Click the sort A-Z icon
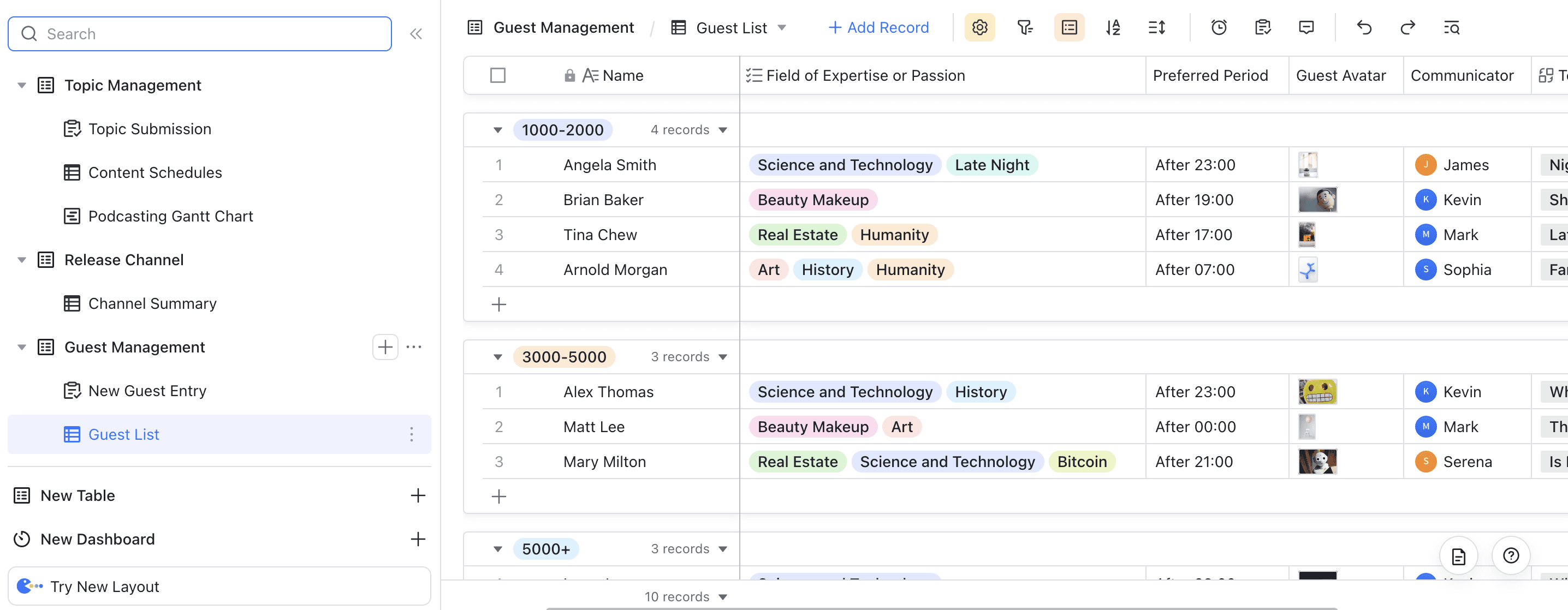1568x610 pixels. pos(1113,27)
